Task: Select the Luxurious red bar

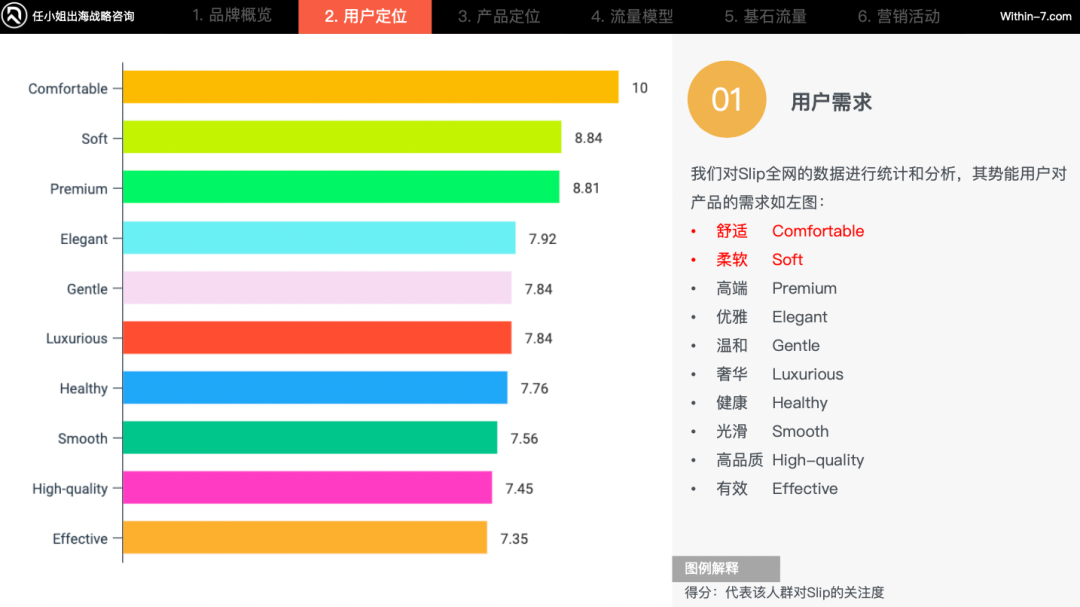Action: [315, 338]
